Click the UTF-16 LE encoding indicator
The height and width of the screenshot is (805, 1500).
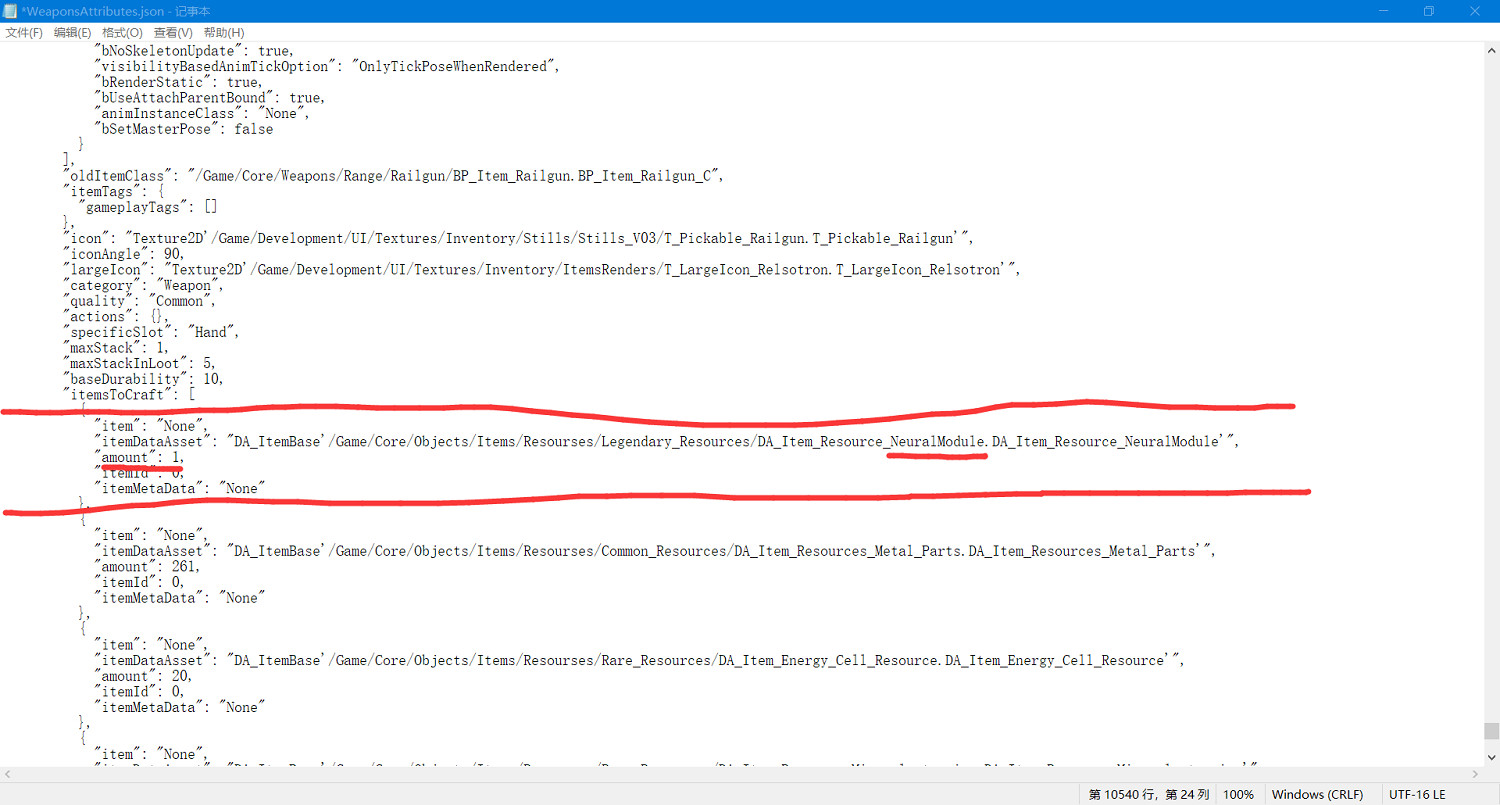[x=1416, y=794]
